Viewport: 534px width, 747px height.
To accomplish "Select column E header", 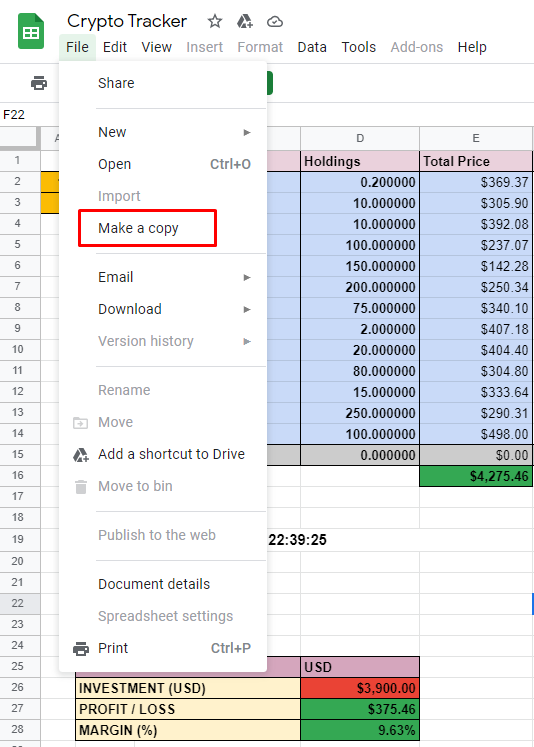I will 476,138.
